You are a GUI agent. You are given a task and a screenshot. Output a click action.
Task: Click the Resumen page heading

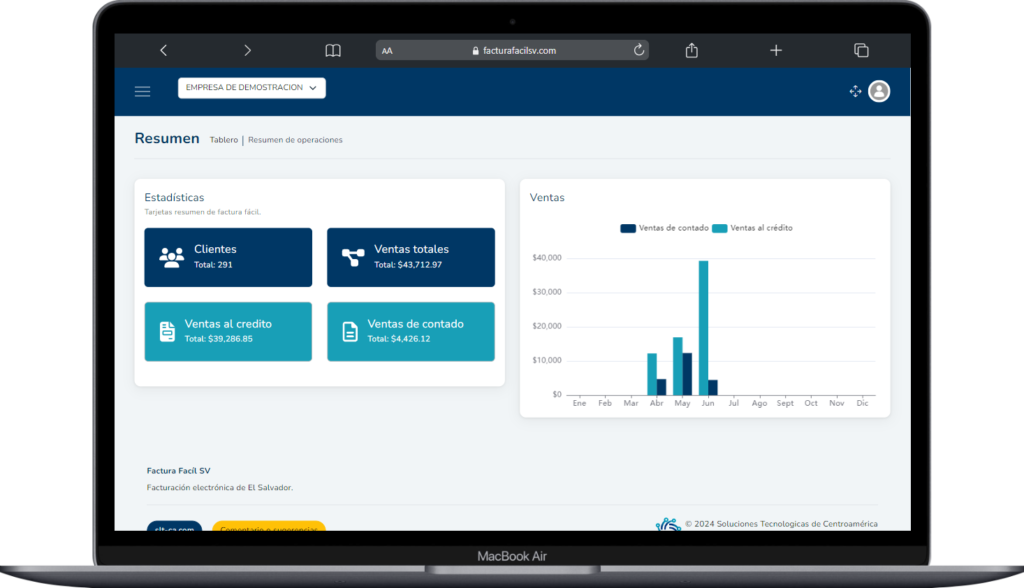(x=167, y=139)
